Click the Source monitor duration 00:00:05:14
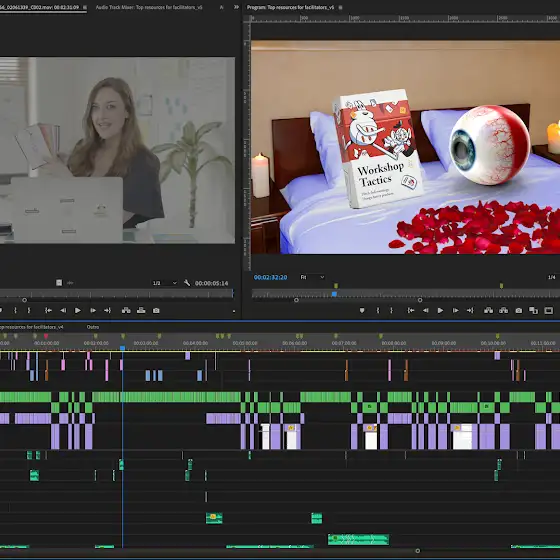The height and width of the screenshot is (560, 560). point(211,283)
